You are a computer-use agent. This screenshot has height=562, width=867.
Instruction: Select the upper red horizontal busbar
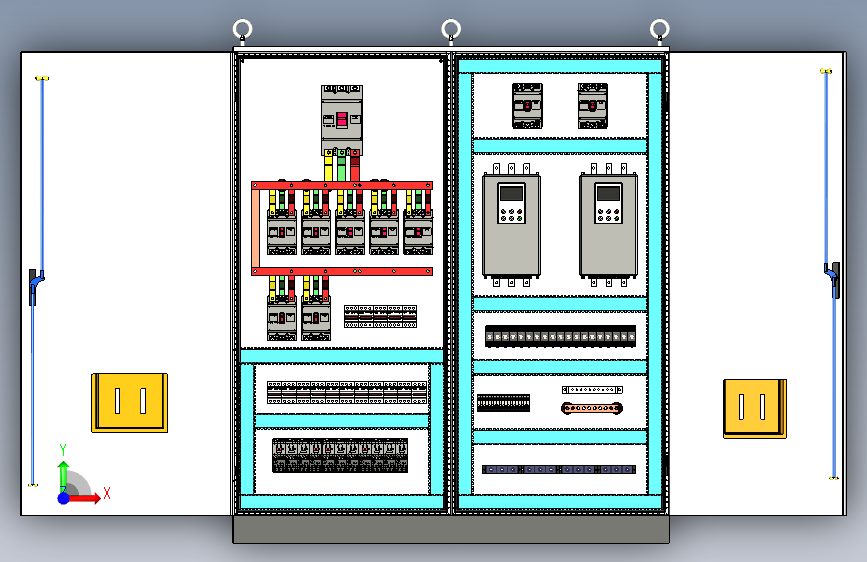(x=342, y=185)
